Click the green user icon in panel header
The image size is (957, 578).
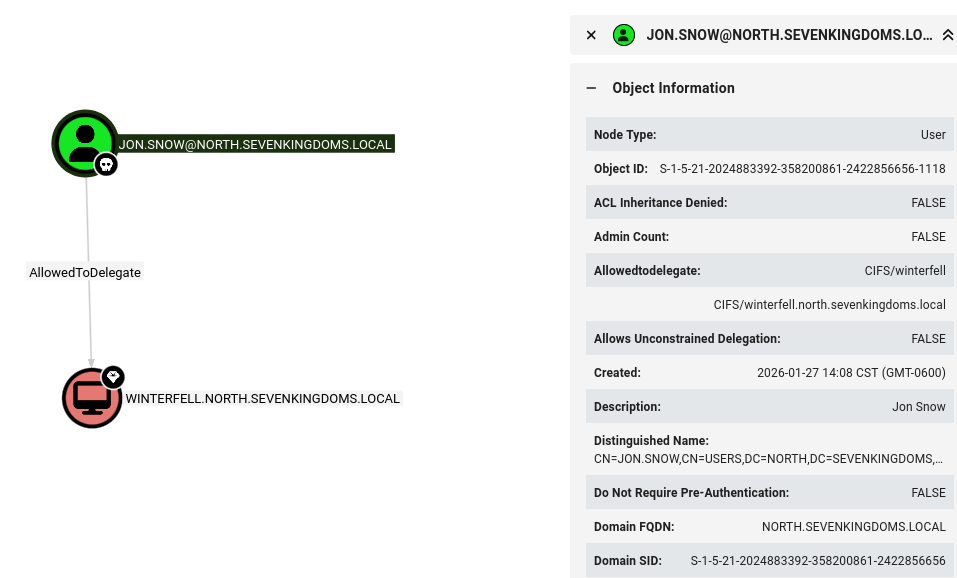pos(624,35)
